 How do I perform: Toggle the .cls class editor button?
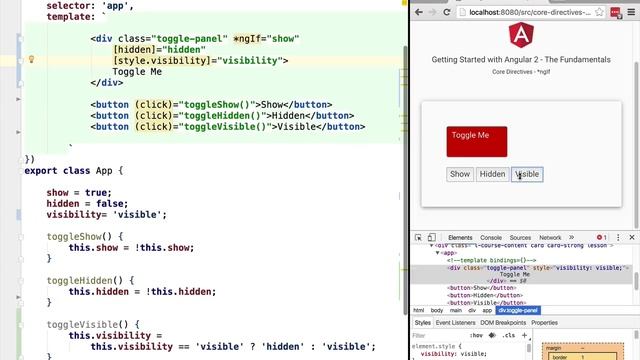509,336
